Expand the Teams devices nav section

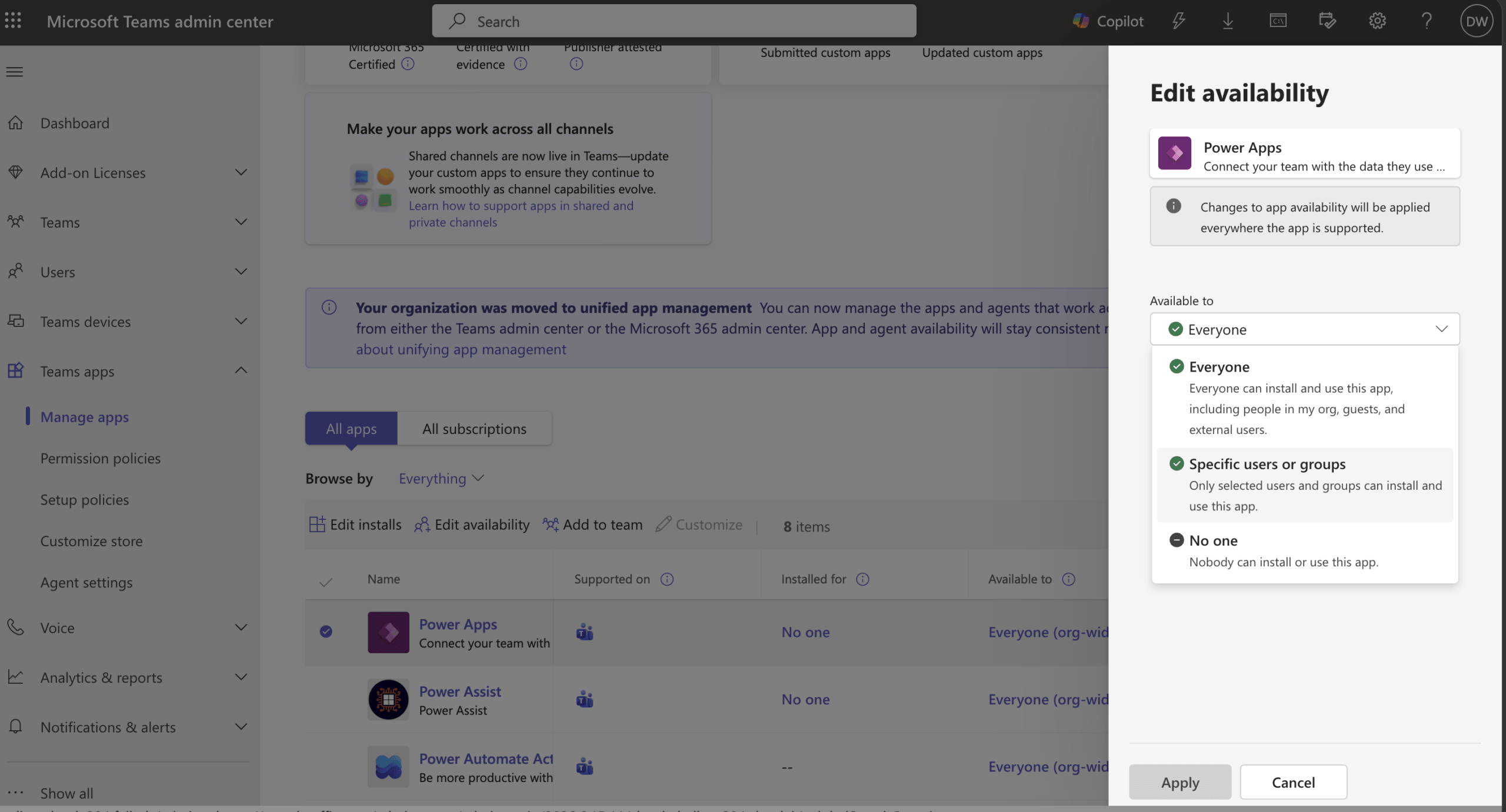click(x=241, y=321)
